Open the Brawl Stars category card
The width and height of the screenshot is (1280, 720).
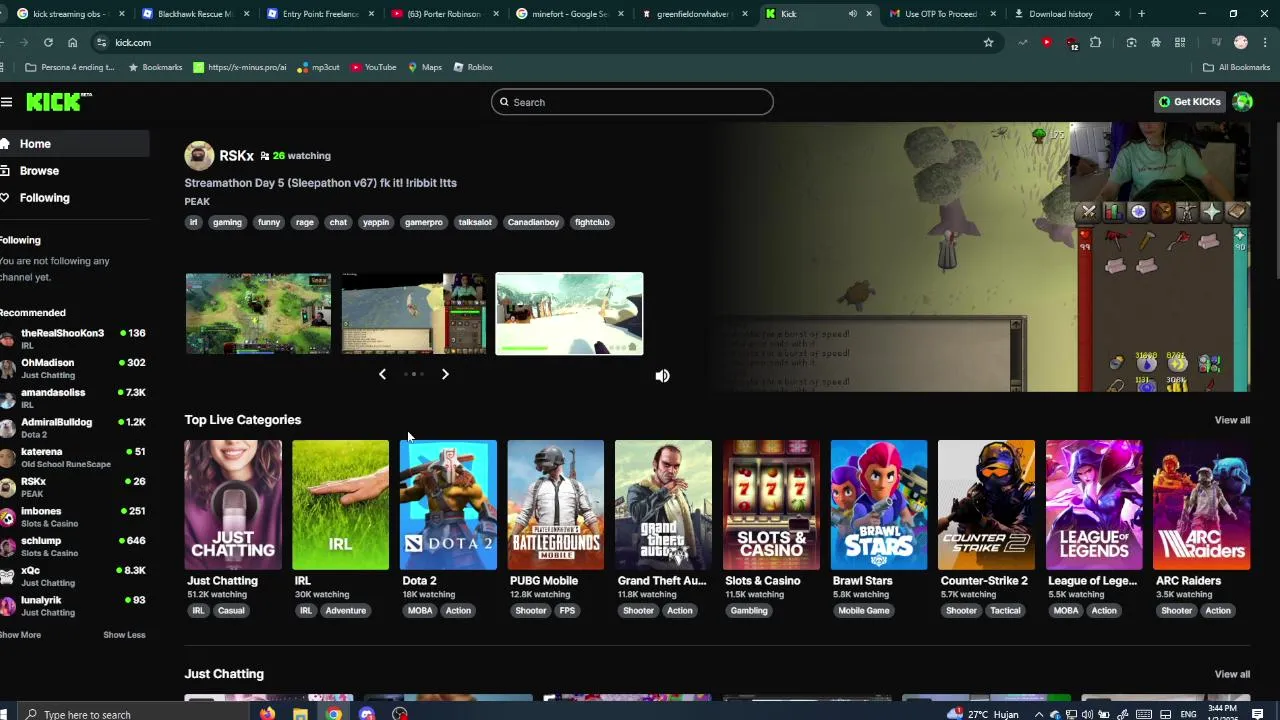[x=879, y=505]
